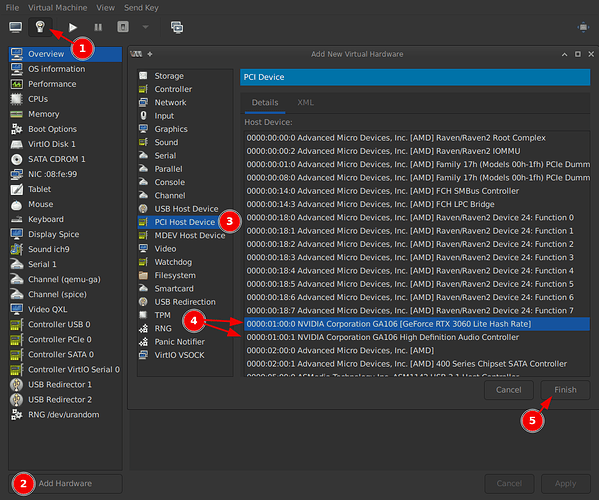Click the Panic Notifier icon

click(143, 341)
